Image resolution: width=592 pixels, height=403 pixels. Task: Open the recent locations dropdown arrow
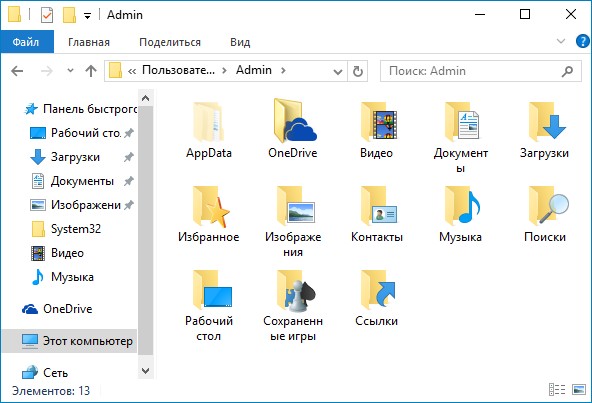(70, 70)
